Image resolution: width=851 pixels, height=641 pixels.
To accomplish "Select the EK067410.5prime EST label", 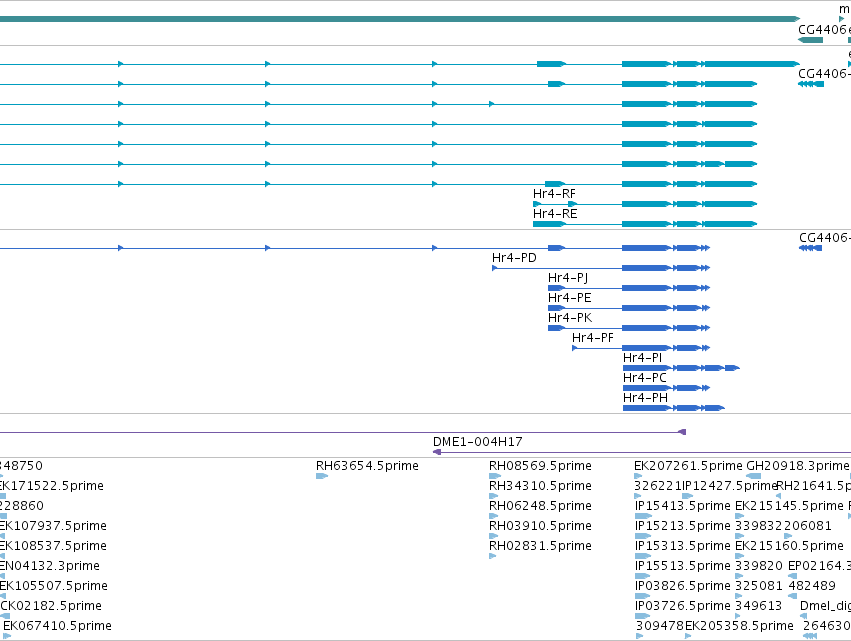I will (x=58, y=626).
